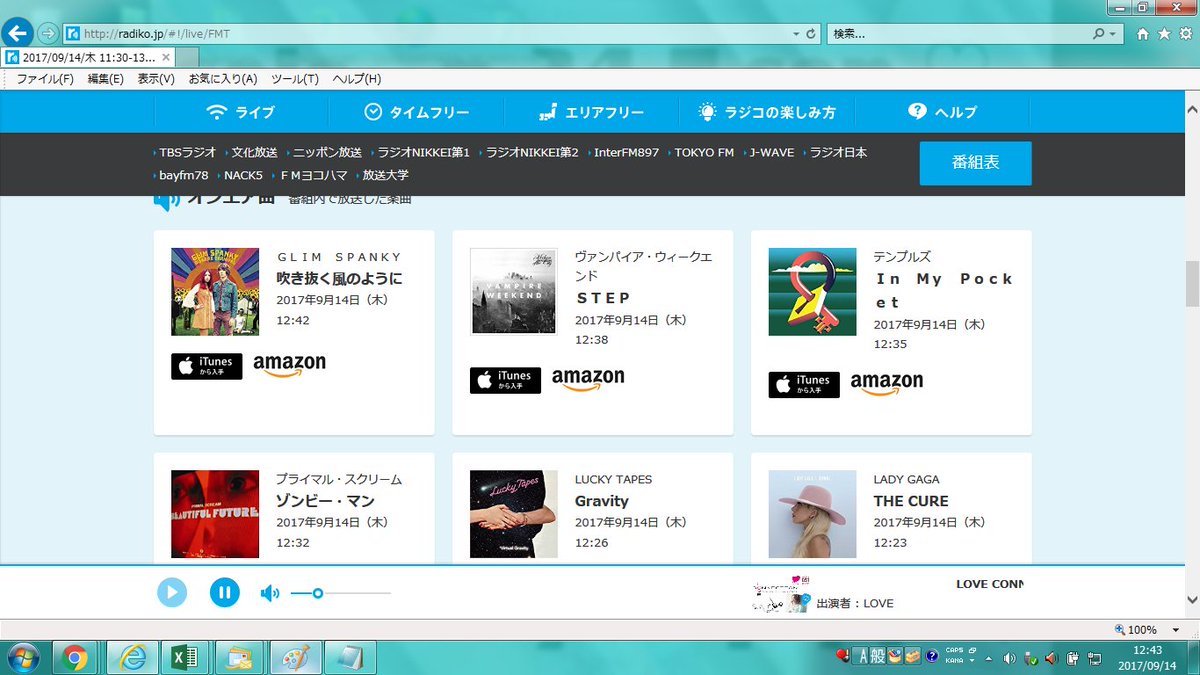This screenshot has height=675, width=1200.
Task: Select the ニッポン放送 station link
Action: [x=325, y=153]
